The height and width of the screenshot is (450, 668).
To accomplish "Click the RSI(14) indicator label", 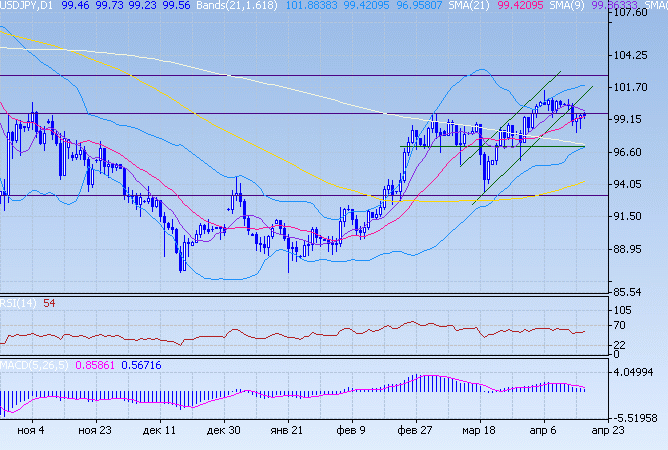I will 18,303.
